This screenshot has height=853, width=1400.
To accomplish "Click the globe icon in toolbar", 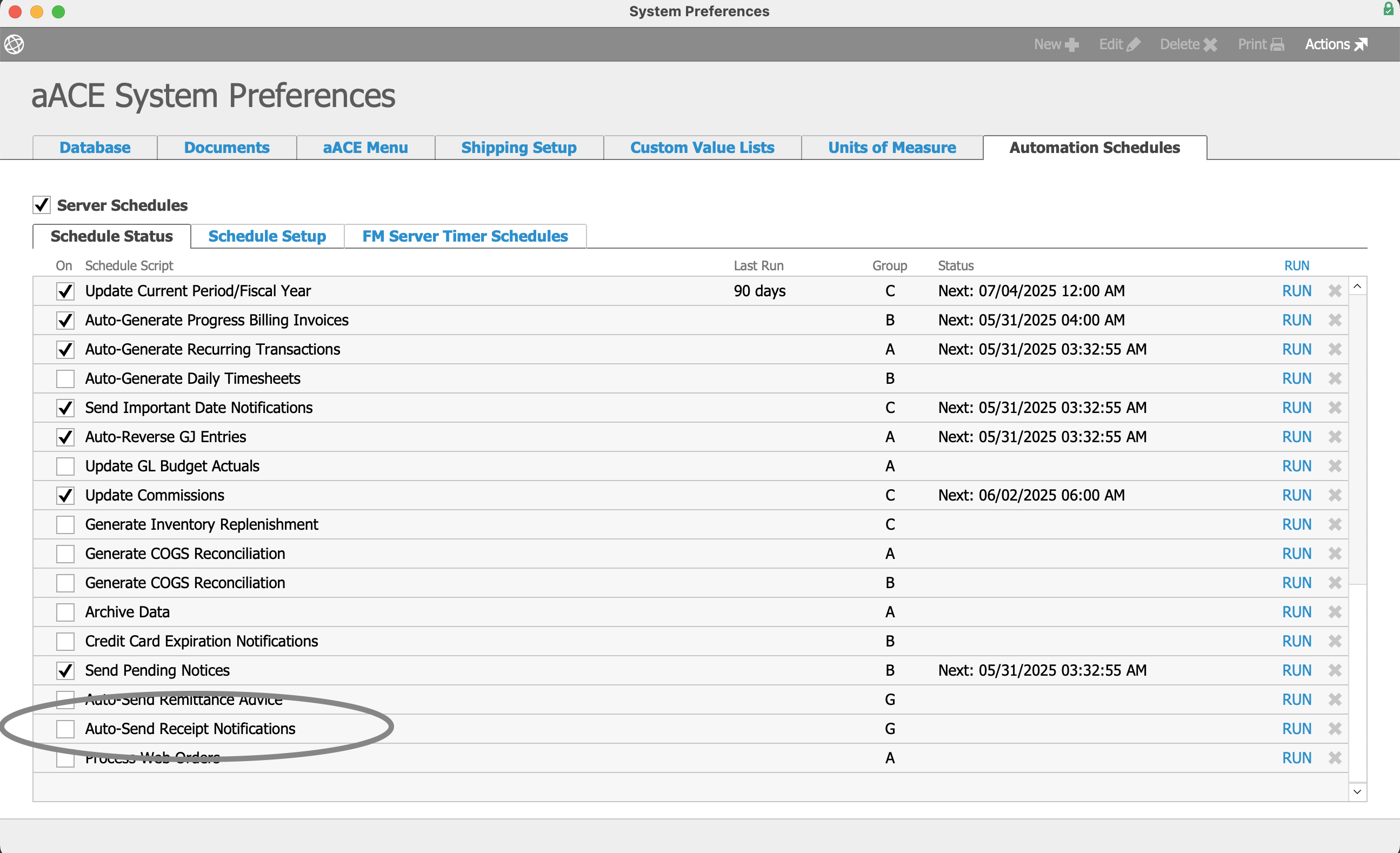I will [14, 44].
